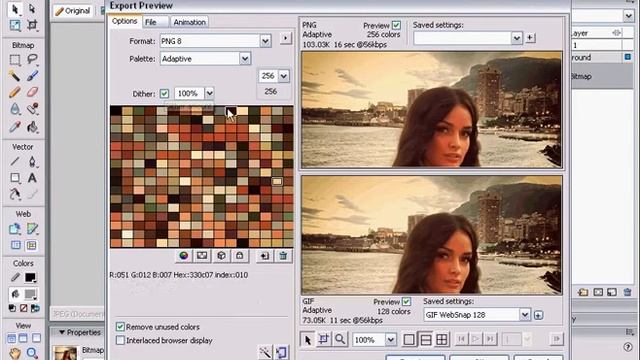
Task: Toggle the Dither checkbox
Action: click(164, 93)
